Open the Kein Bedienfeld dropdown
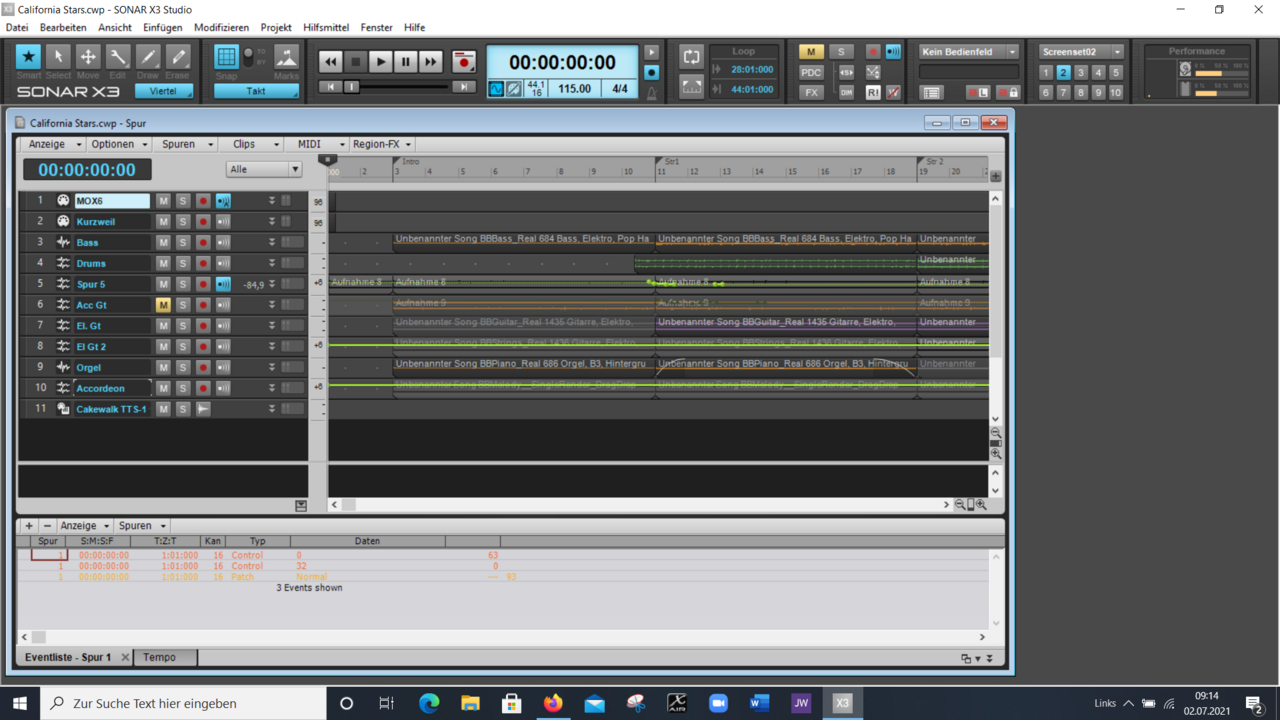 (968, 52)
